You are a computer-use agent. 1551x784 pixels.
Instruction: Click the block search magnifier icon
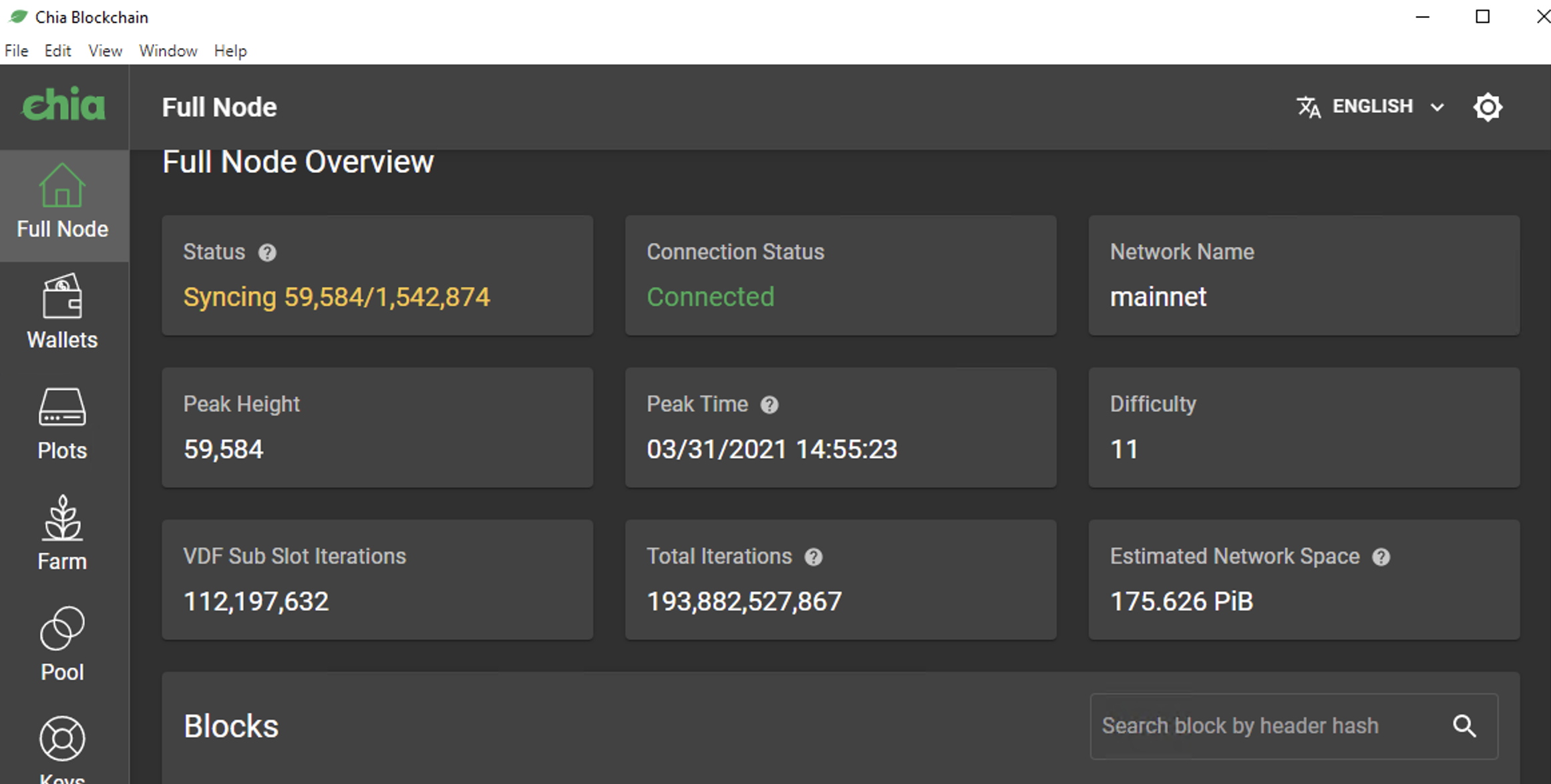pyautogui.click(x=1464, y=726)
